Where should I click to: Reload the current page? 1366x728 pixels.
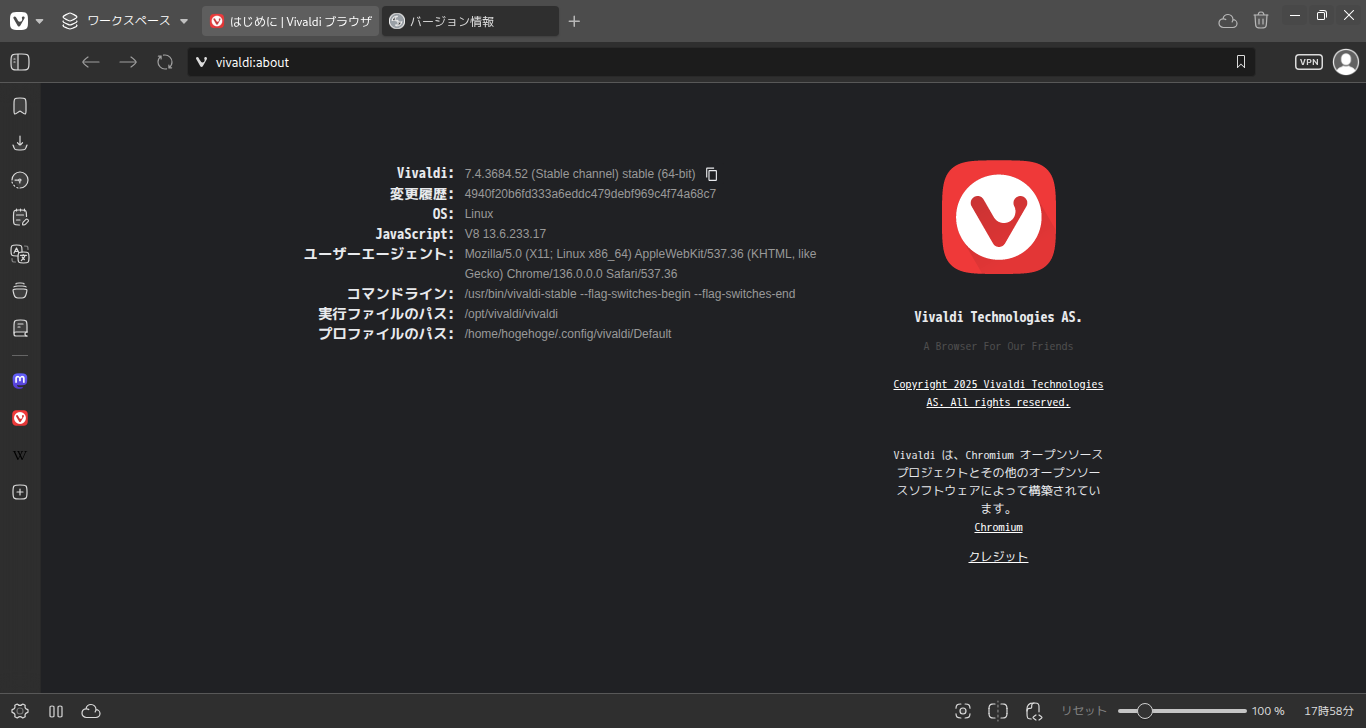coord(165,62)
